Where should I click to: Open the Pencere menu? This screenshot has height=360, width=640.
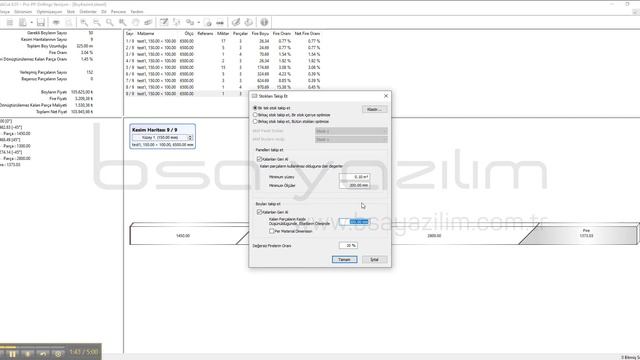(118, 12)
